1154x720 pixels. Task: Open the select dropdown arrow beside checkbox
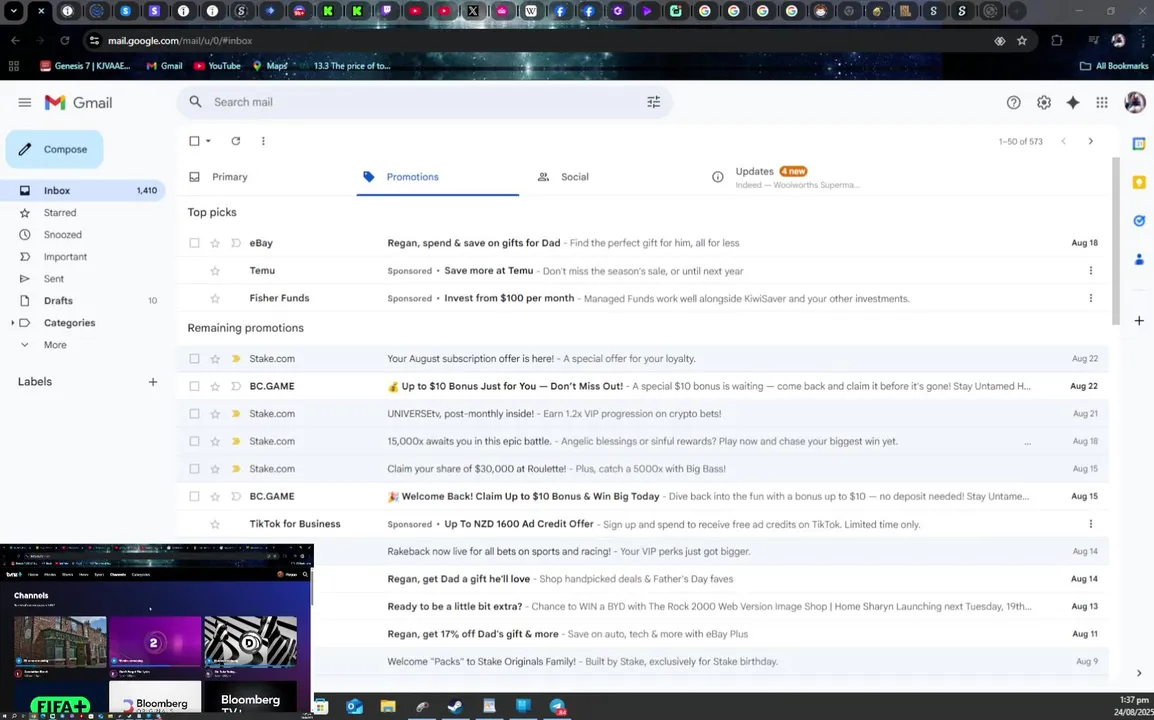208,141
